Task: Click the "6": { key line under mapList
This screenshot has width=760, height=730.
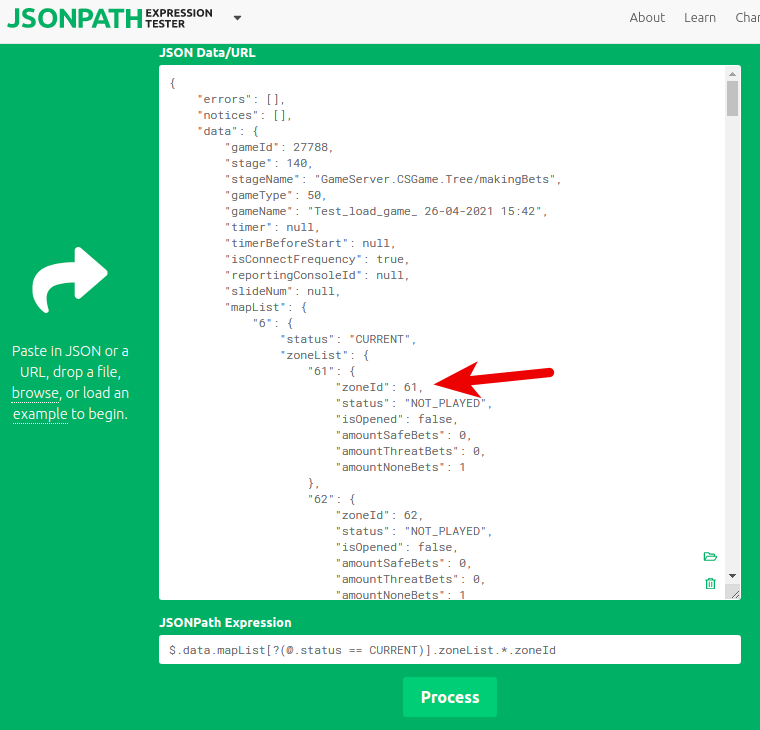Action: tap(273, 323)
